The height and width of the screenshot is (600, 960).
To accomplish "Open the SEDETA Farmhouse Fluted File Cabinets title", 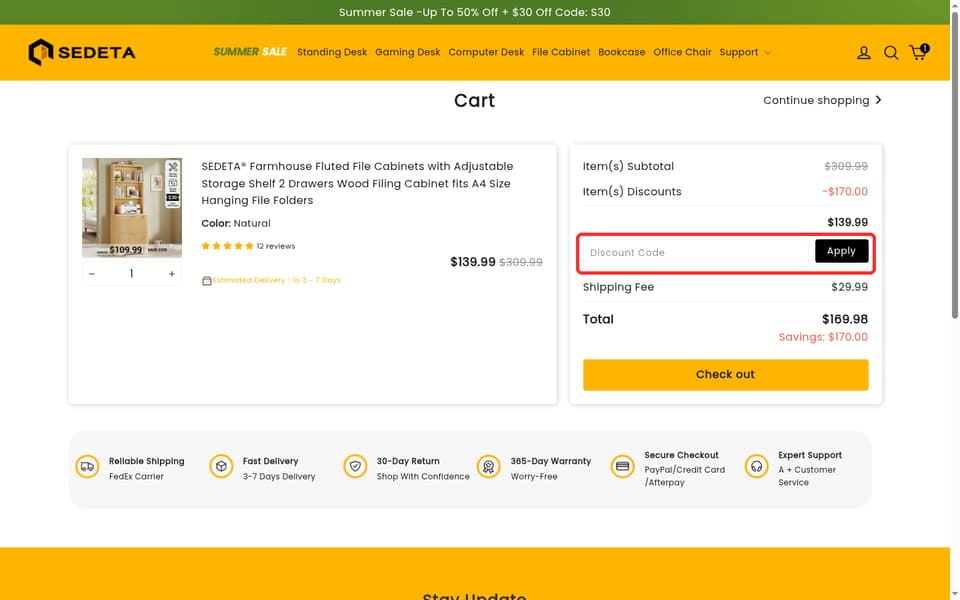I will (x=358, y=183).
